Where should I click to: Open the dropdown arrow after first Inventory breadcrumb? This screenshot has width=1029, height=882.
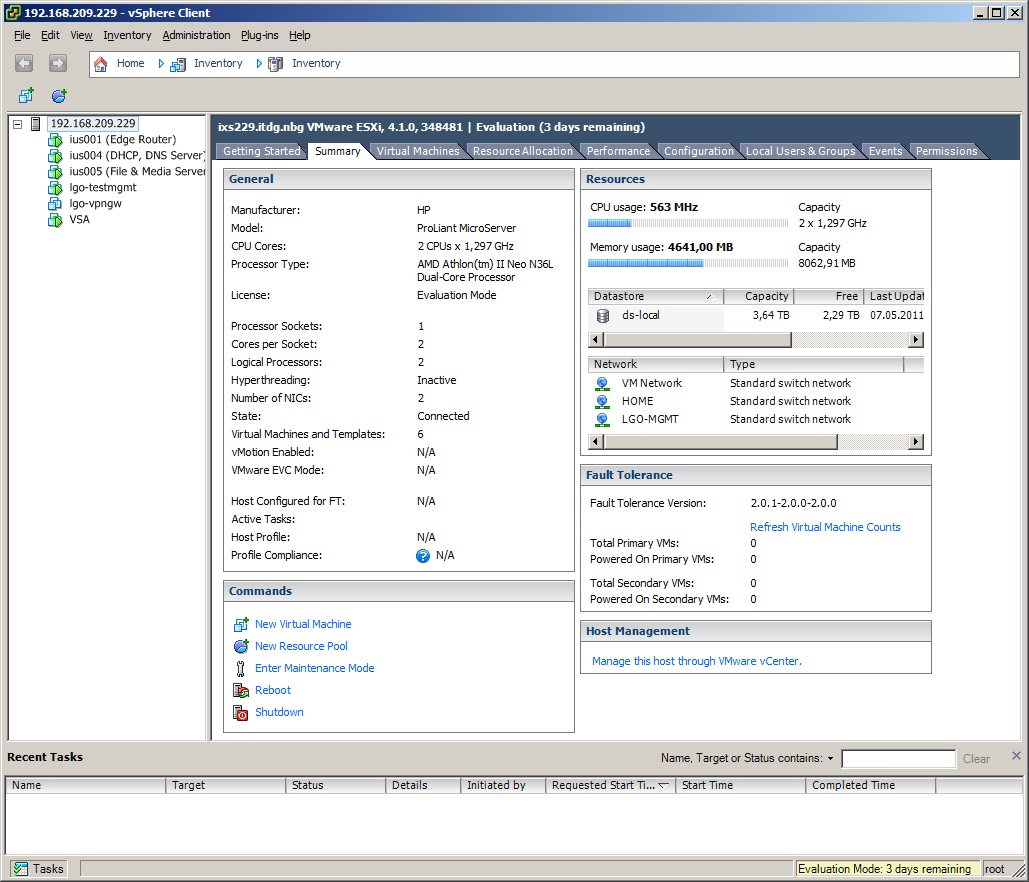(259, 64)
